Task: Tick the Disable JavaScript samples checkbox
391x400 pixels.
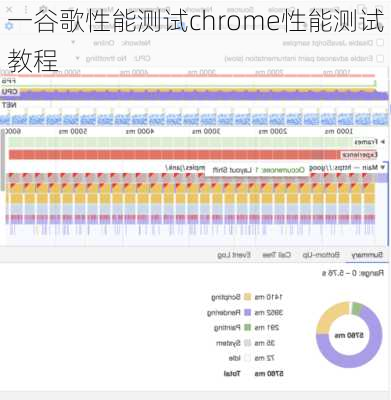Action: coord(380,43)
